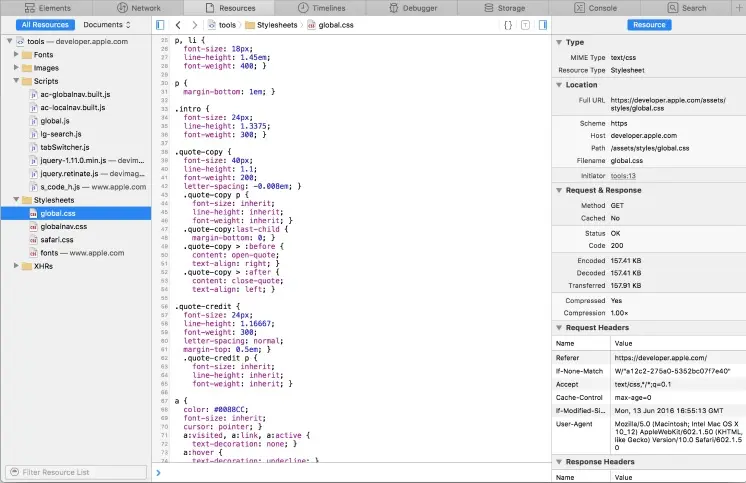Collapse the Scripts folder

(x=16, y=81)
